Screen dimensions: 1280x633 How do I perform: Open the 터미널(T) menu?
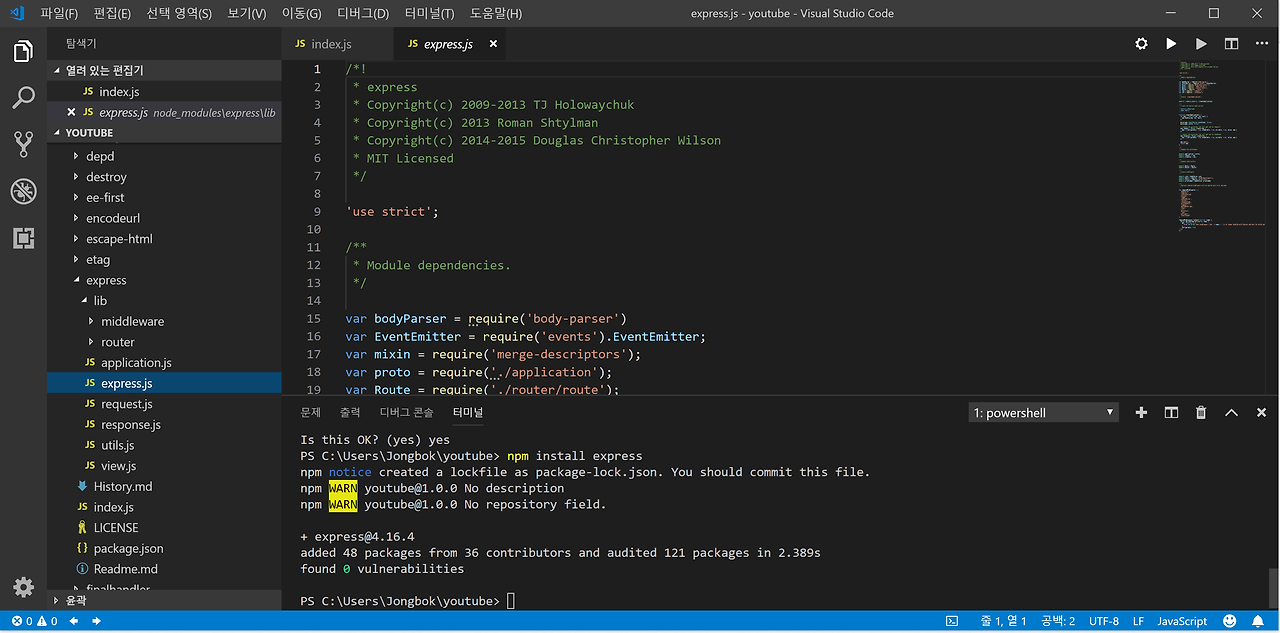point(429,13)
